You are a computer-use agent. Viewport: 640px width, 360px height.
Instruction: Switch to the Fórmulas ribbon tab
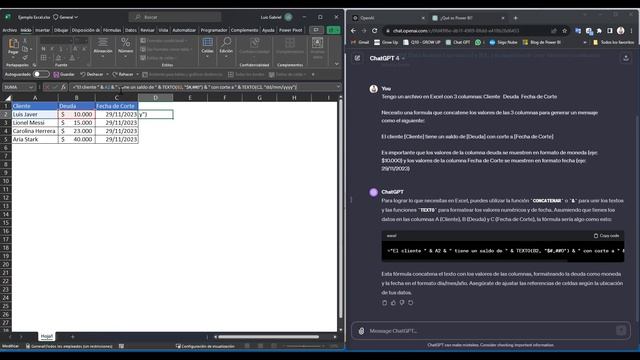click(x=112, y=30)
